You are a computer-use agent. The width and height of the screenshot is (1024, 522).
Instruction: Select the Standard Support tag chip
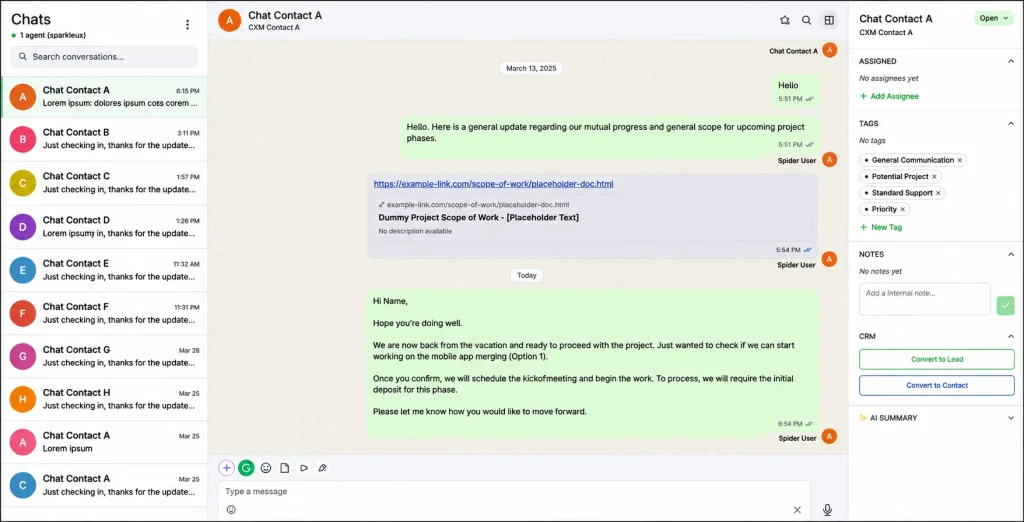902,193
